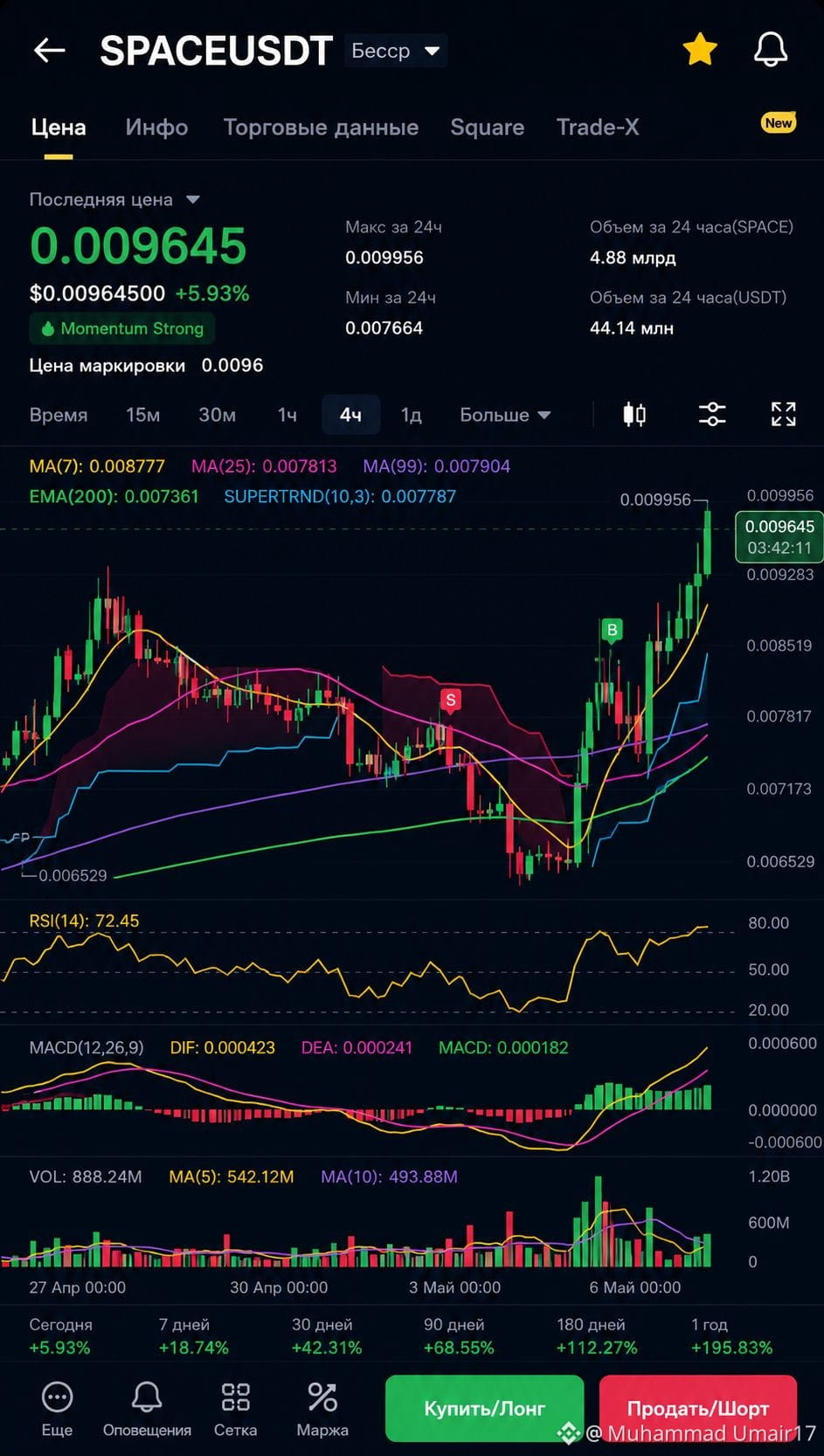Expand chart to fullscreen

784,414
